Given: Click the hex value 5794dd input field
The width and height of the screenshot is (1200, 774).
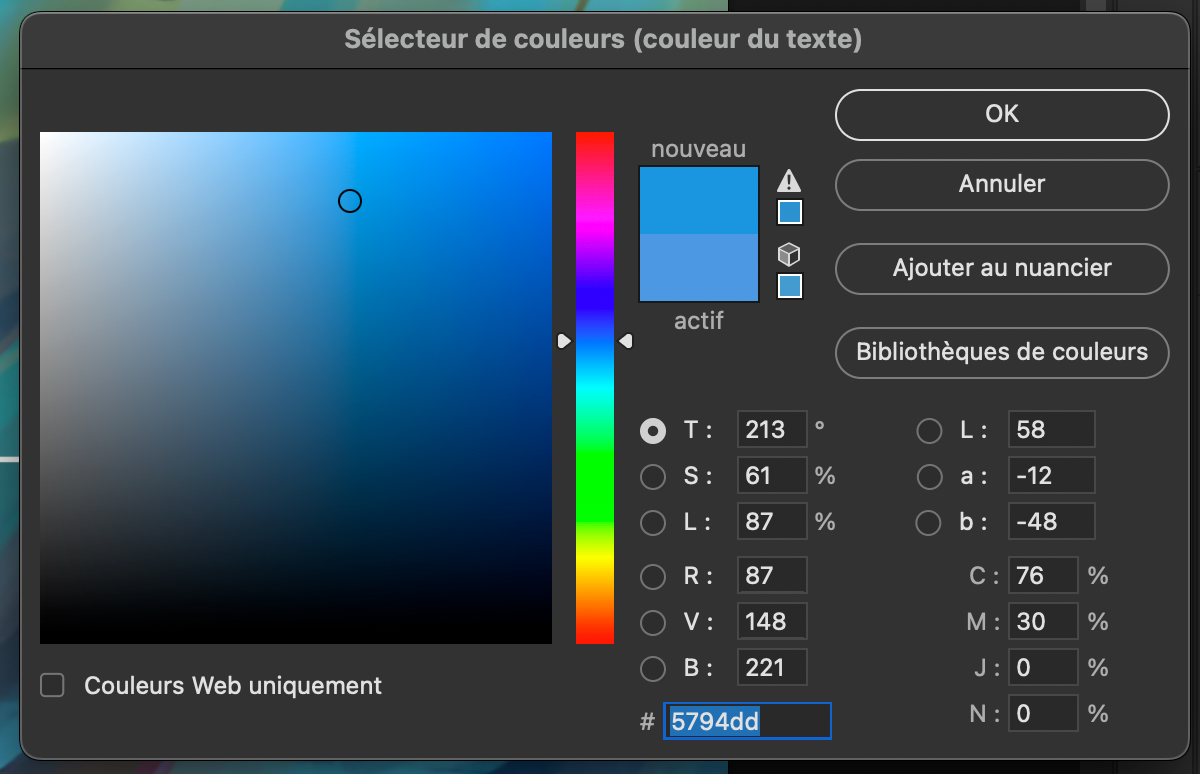Looking at the screenshot, I should pyautogui.click(x=747, y=720).
